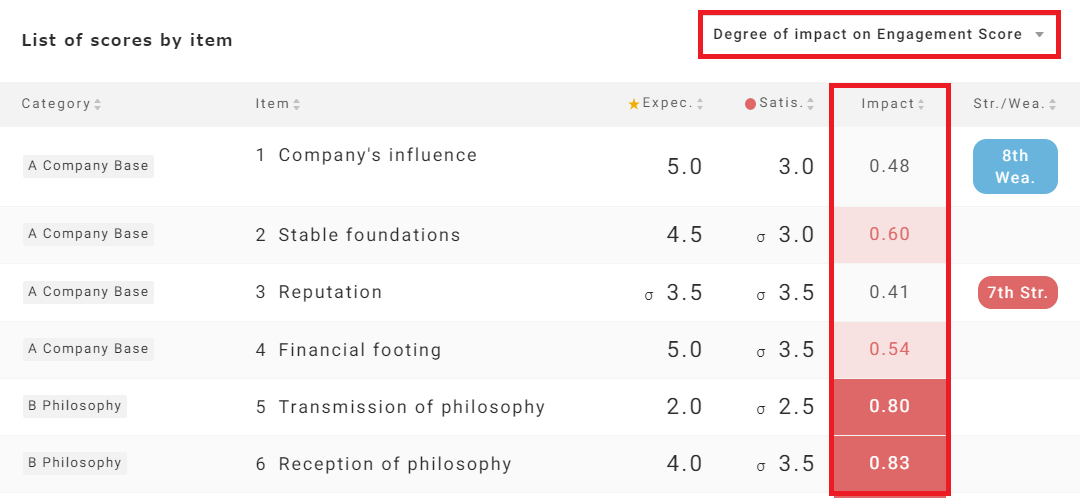This screenshot has width=1080, height=498.
Task: Open Transmission of philosophy item
Action: [x=411, y=407]
